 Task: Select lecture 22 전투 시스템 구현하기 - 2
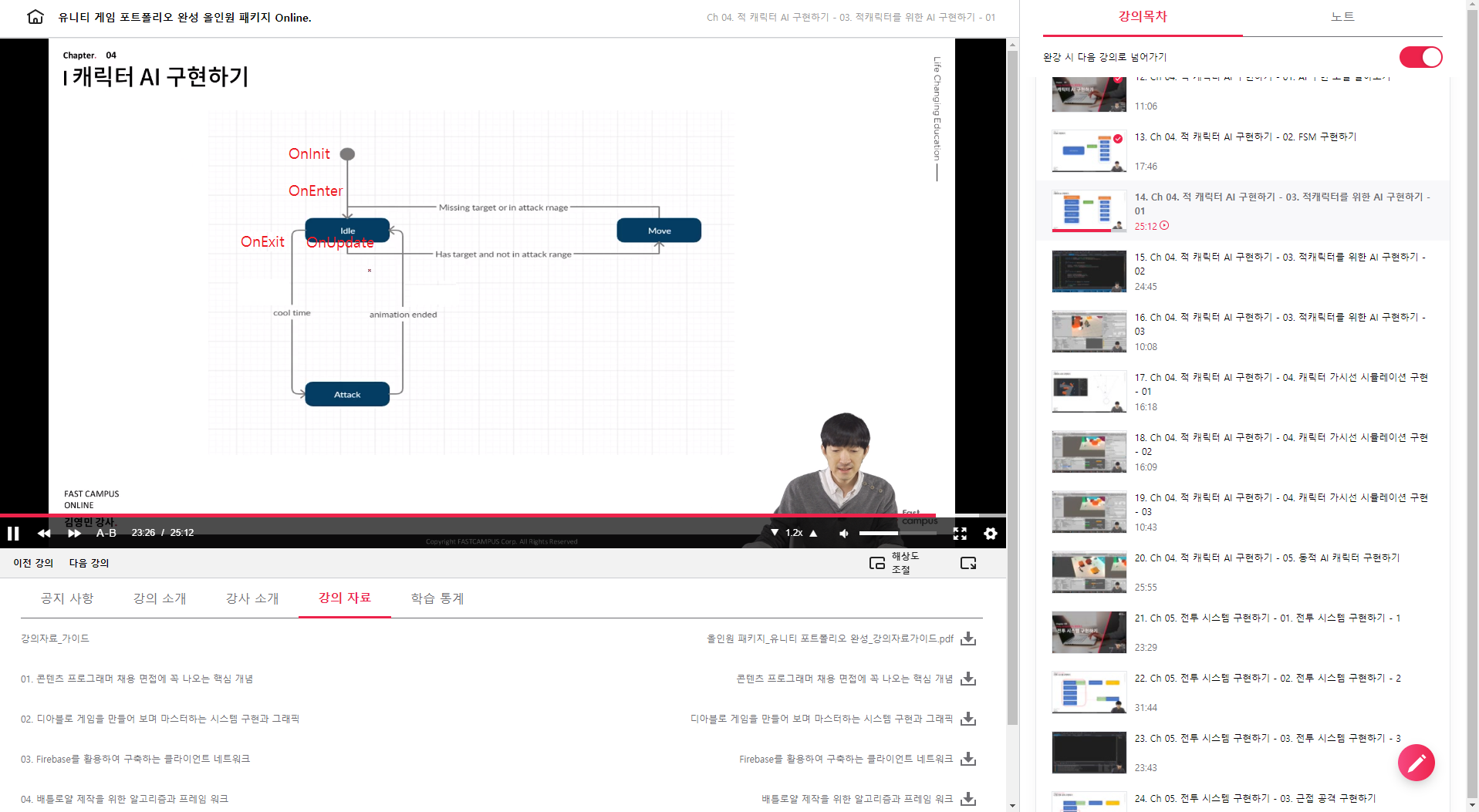tap(1243, 692)
